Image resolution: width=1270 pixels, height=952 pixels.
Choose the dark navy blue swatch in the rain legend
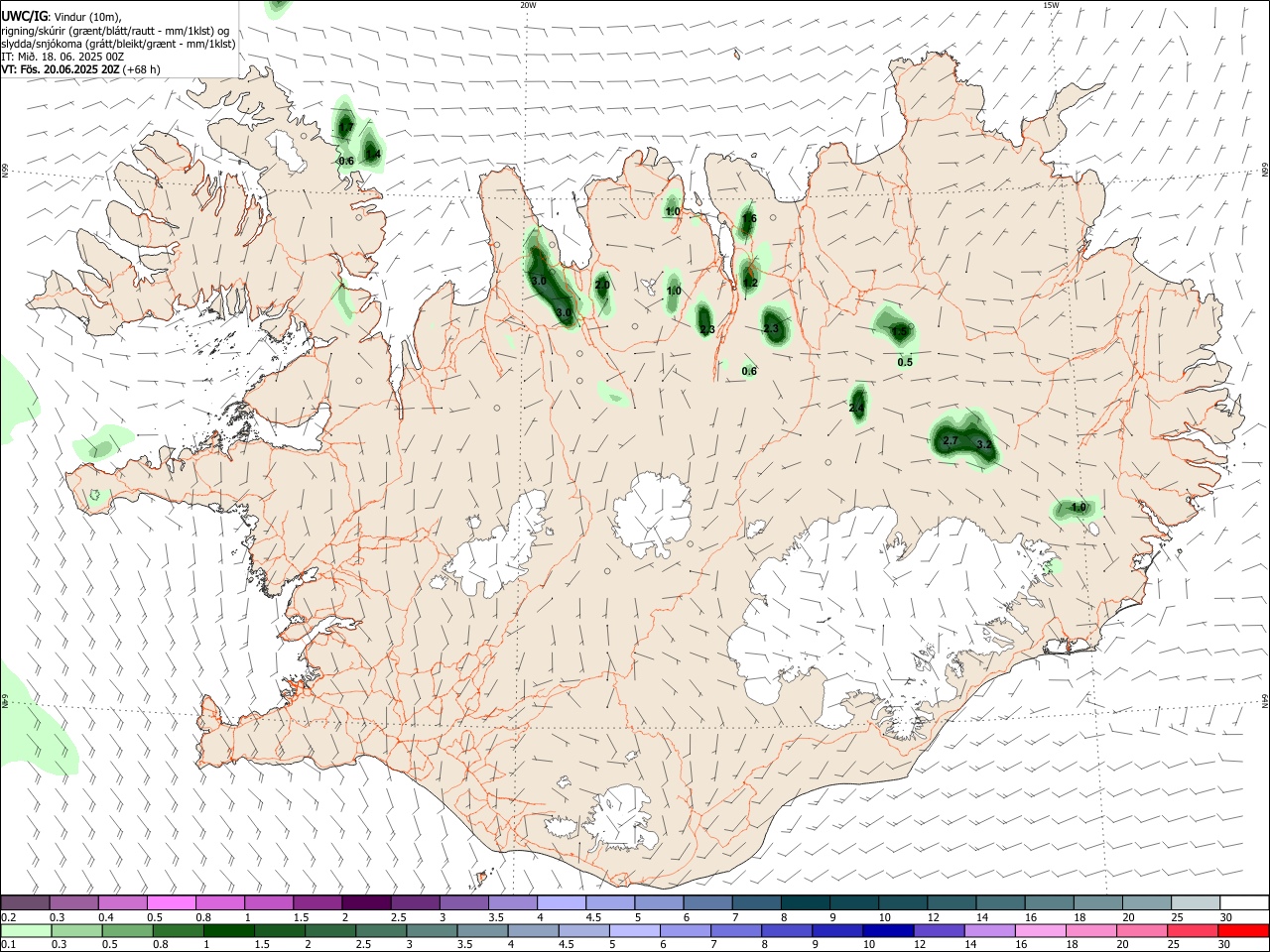tap(887, 930)
